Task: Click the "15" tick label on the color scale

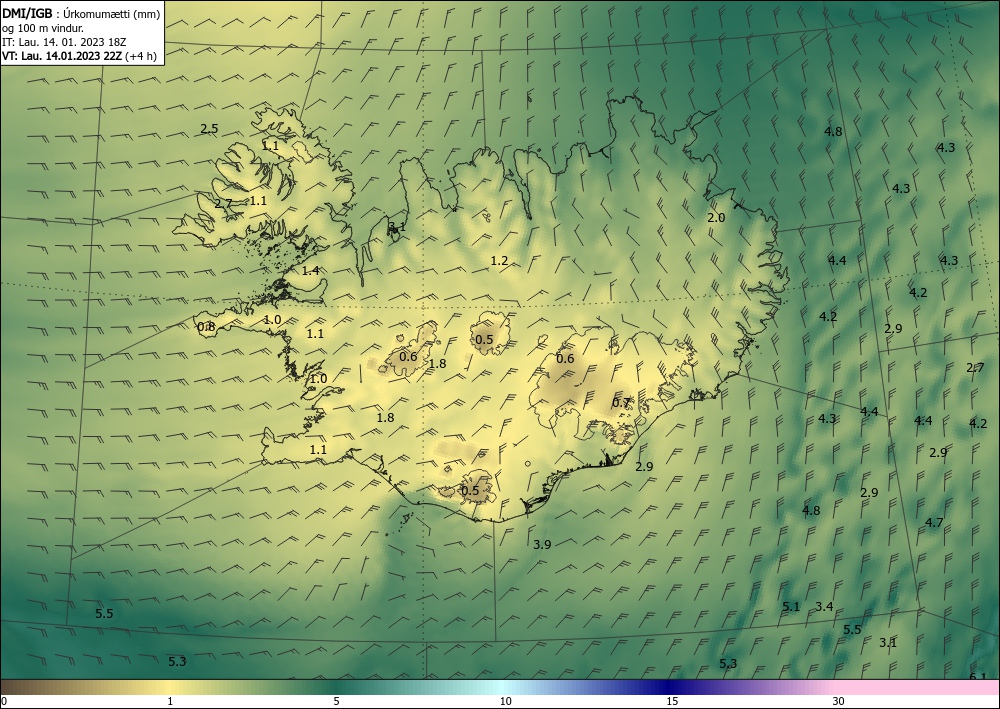Action: click(x=672, y=701)
